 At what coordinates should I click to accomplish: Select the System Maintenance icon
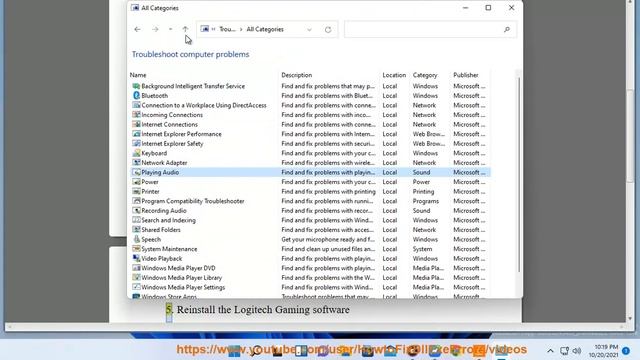coord(136,249)
